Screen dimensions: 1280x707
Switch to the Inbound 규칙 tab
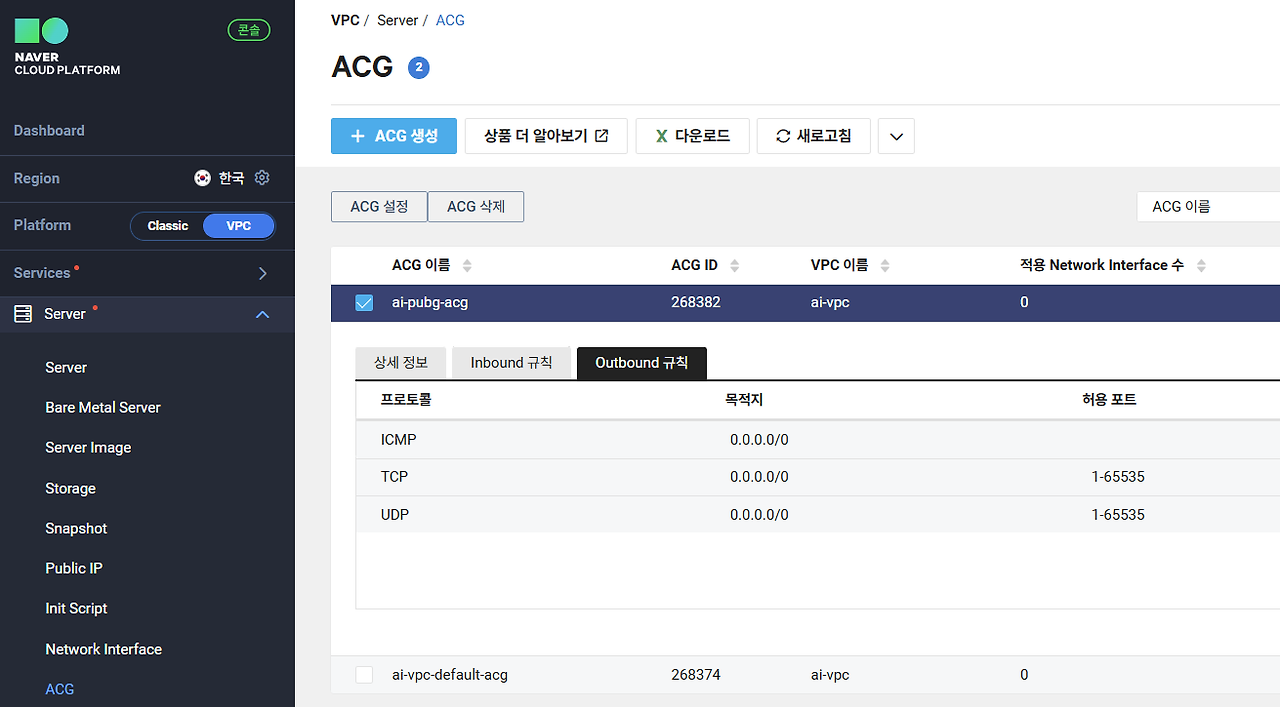coord(511,362)
